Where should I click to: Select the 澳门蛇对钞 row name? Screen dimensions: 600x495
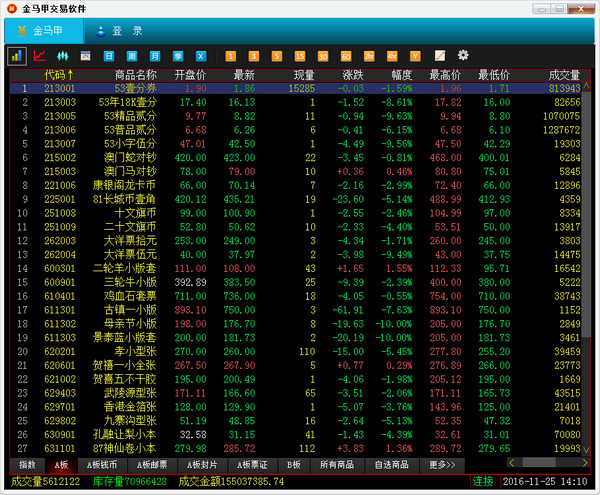click(x=130, y=158)
